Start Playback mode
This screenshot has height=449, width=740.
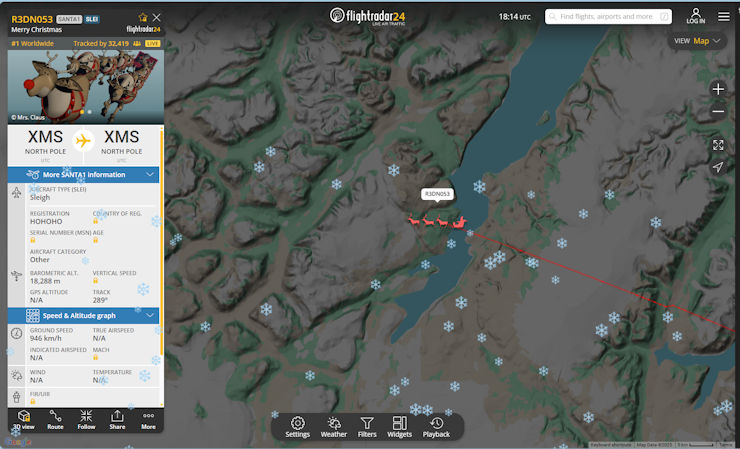click(436, 427)
